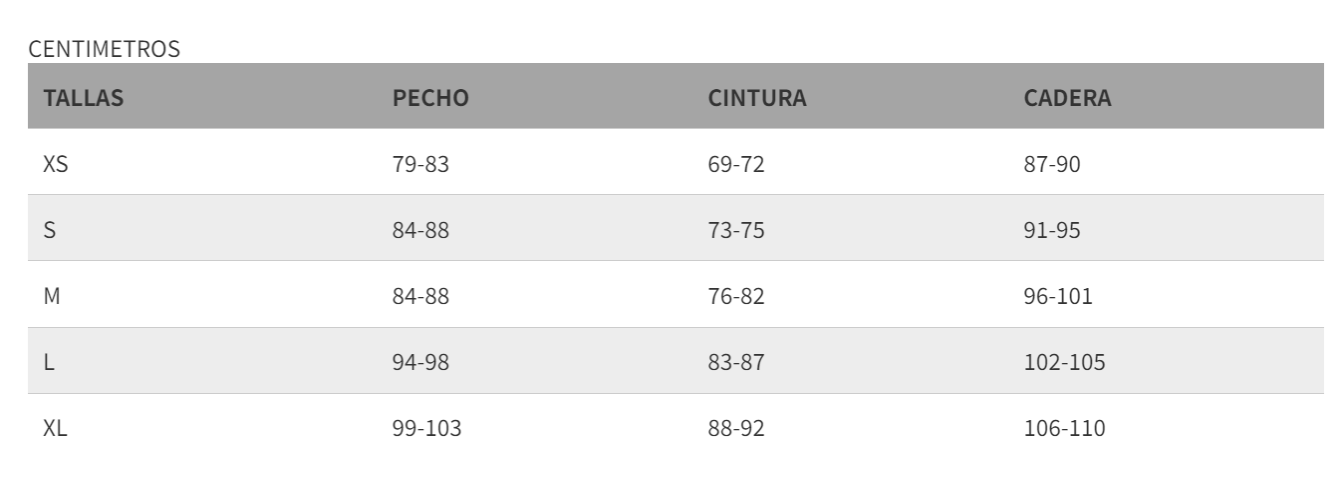Click the 79-83 chest value
The image size is (1334, 482).
coord(421,164)
